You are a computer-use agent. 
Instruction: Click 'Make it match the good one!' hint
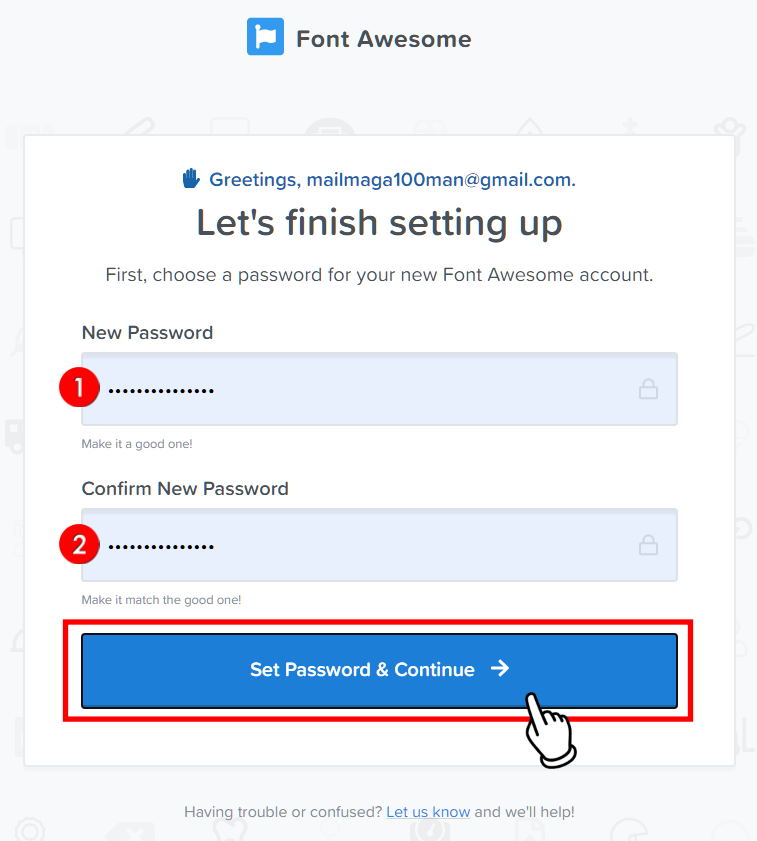click(x=161, y=600)
